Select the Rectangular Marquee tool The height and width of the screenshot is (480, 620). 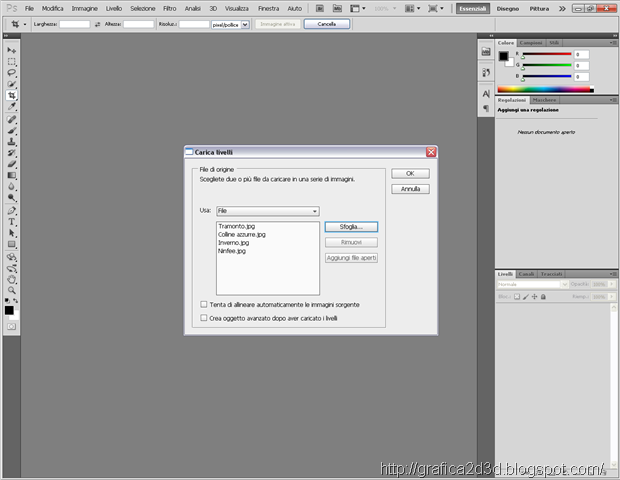(12, 61)
